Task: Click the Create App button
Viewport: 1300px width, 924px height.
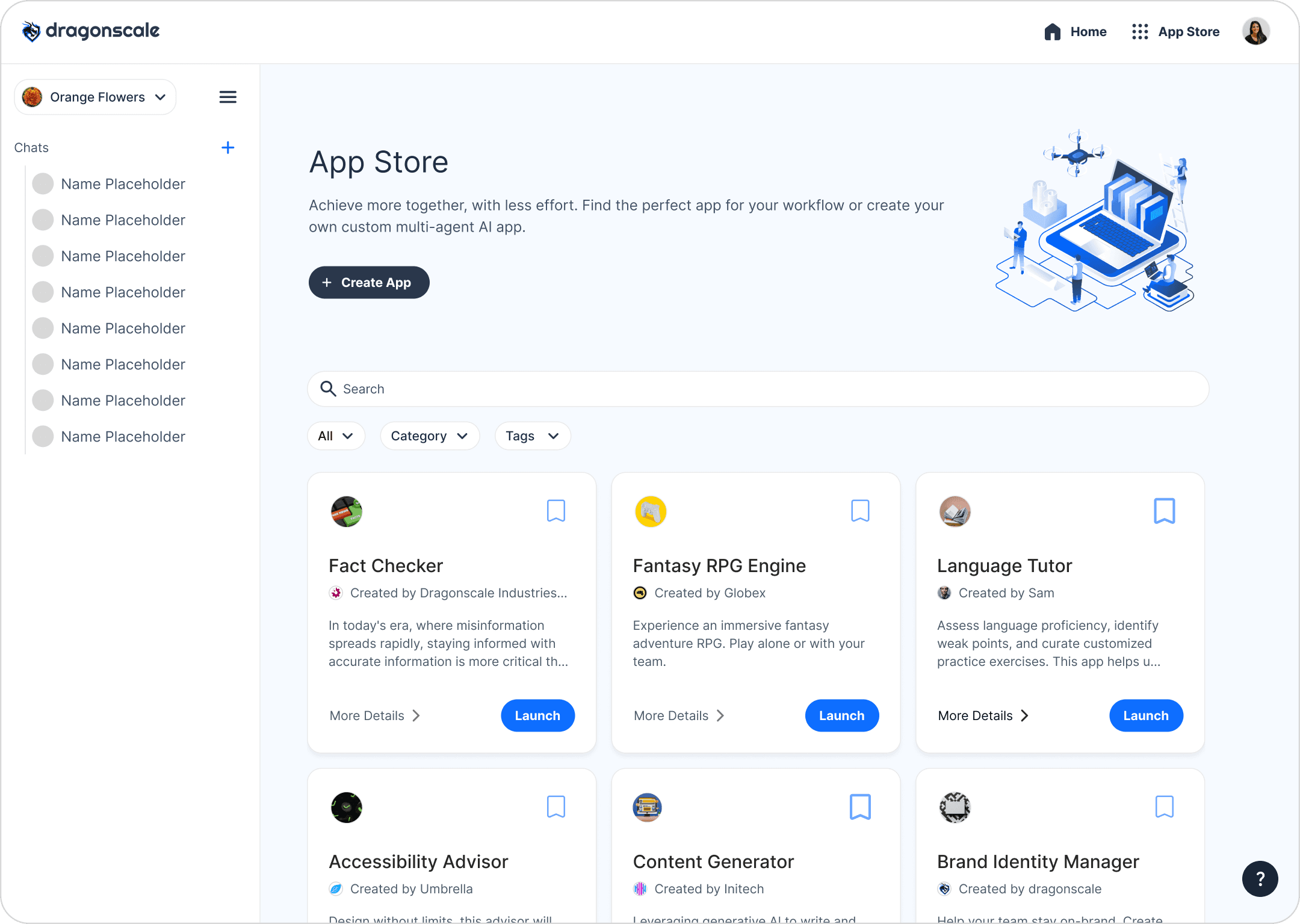Action: [x=369, y=282]
